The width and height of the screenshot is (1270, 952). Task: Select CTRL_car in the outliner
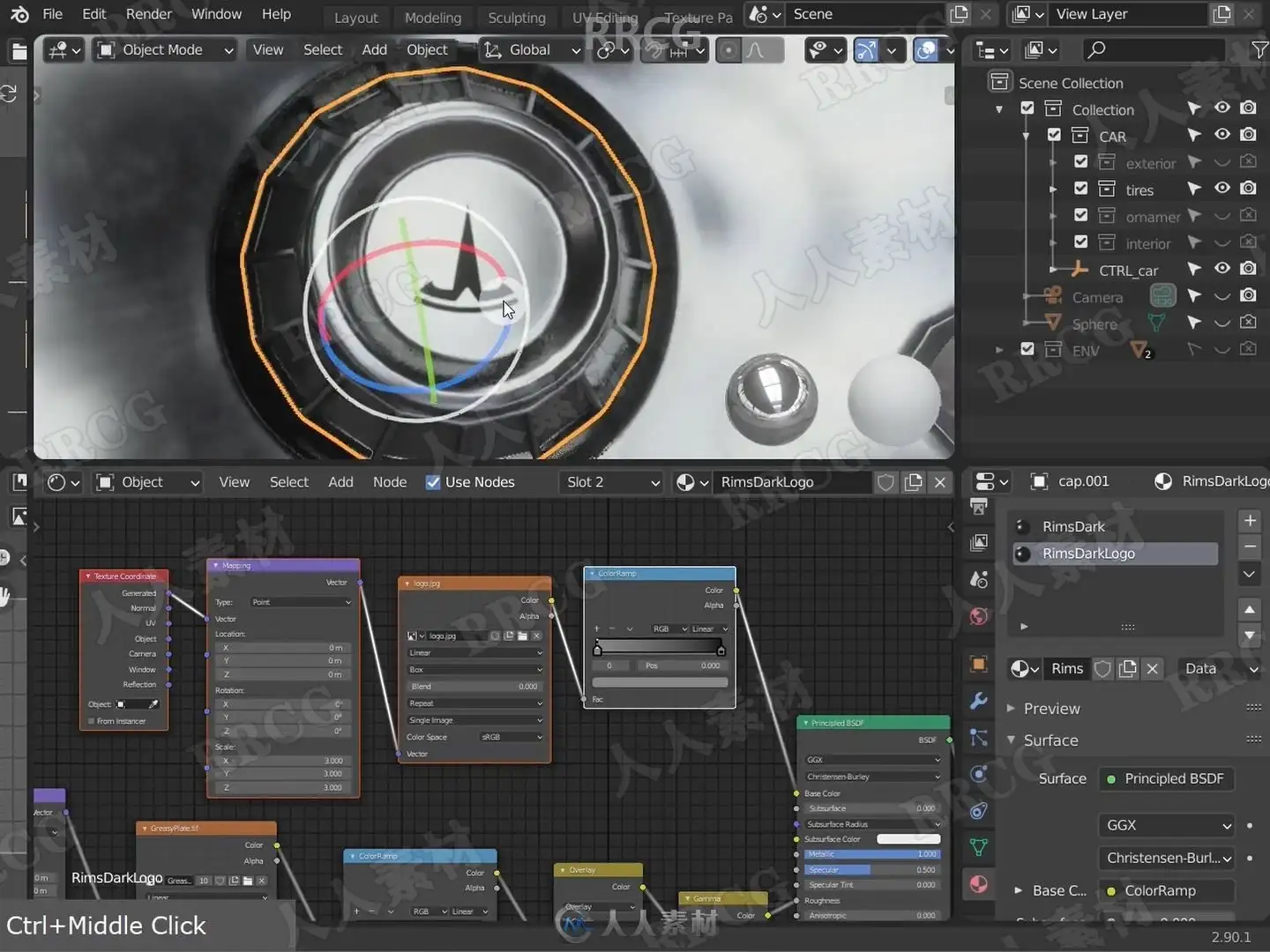coord(1128,271)
